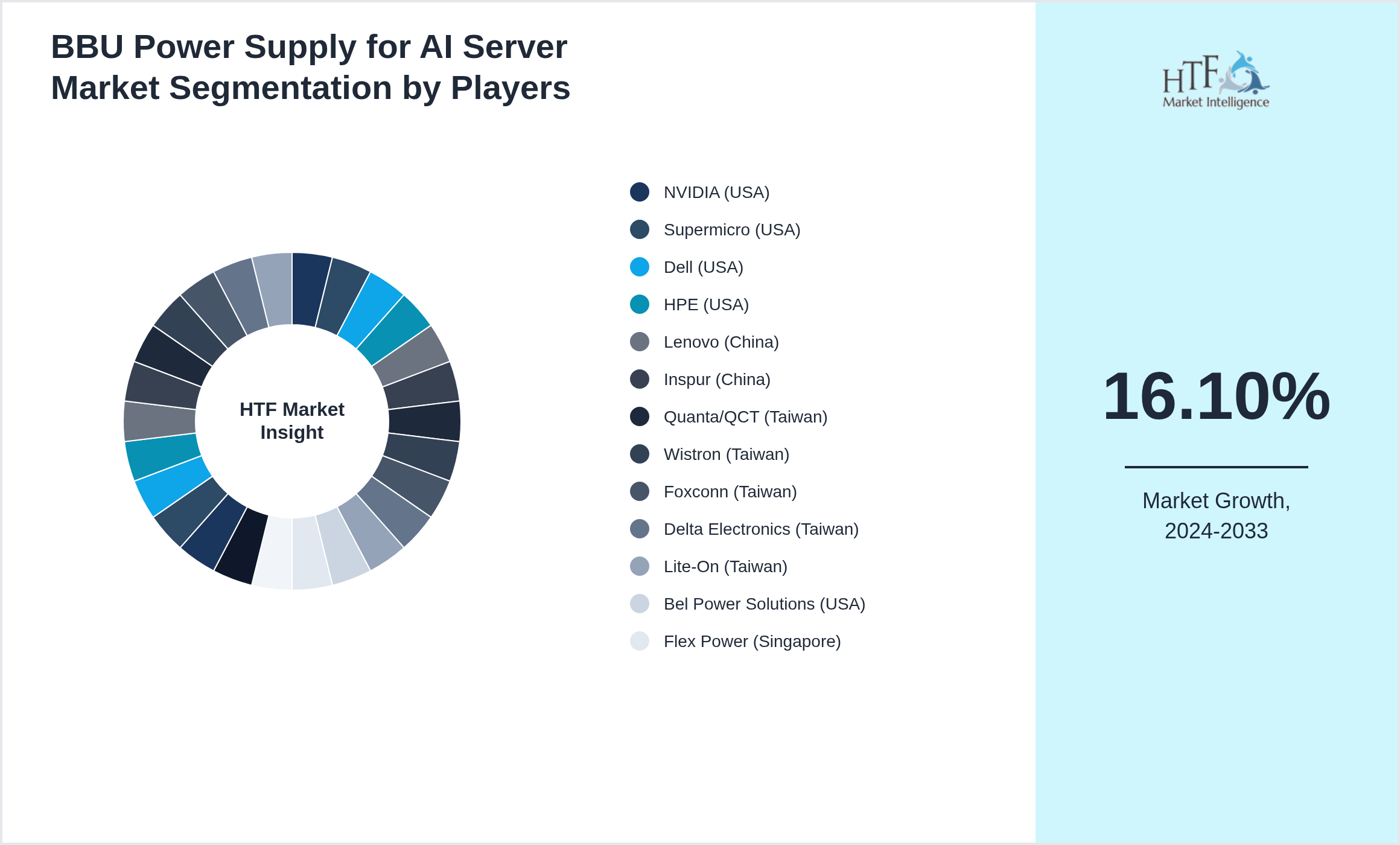Select the Foxconn (Taiwan) legend label
The image size is (1400, 845).
click(x=730, y=492)
